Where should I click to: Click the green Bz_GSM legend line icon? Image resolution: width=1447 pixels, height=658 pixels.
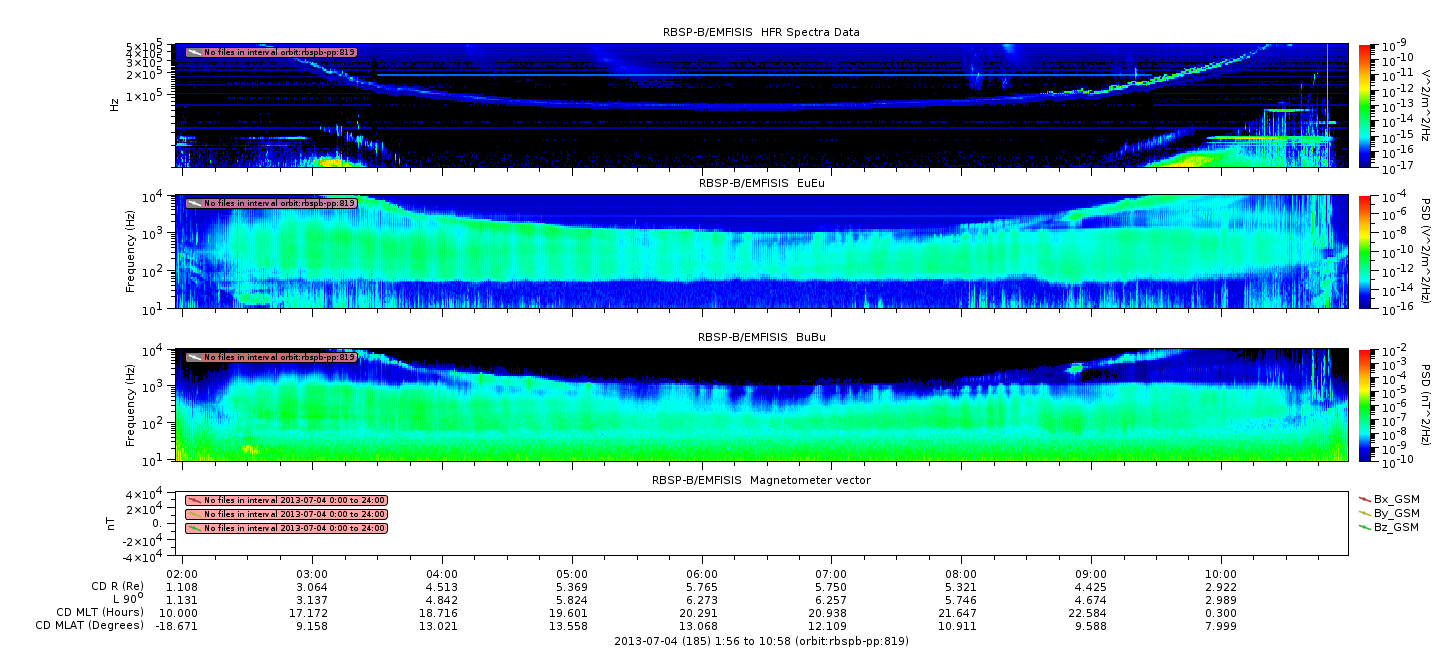click(x=1364, y=527)
